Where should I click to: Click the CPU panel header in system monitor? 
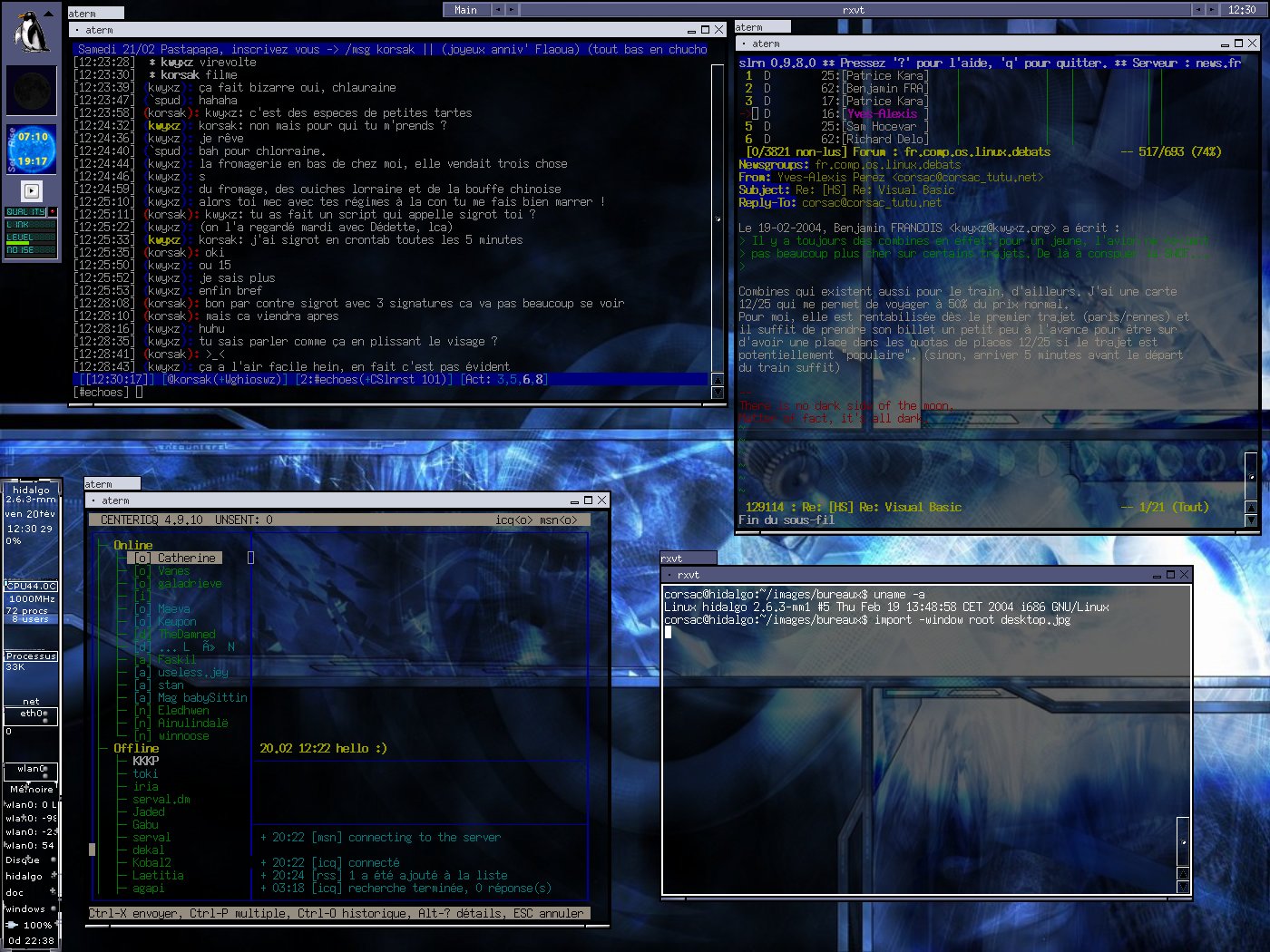pos(31,586)
